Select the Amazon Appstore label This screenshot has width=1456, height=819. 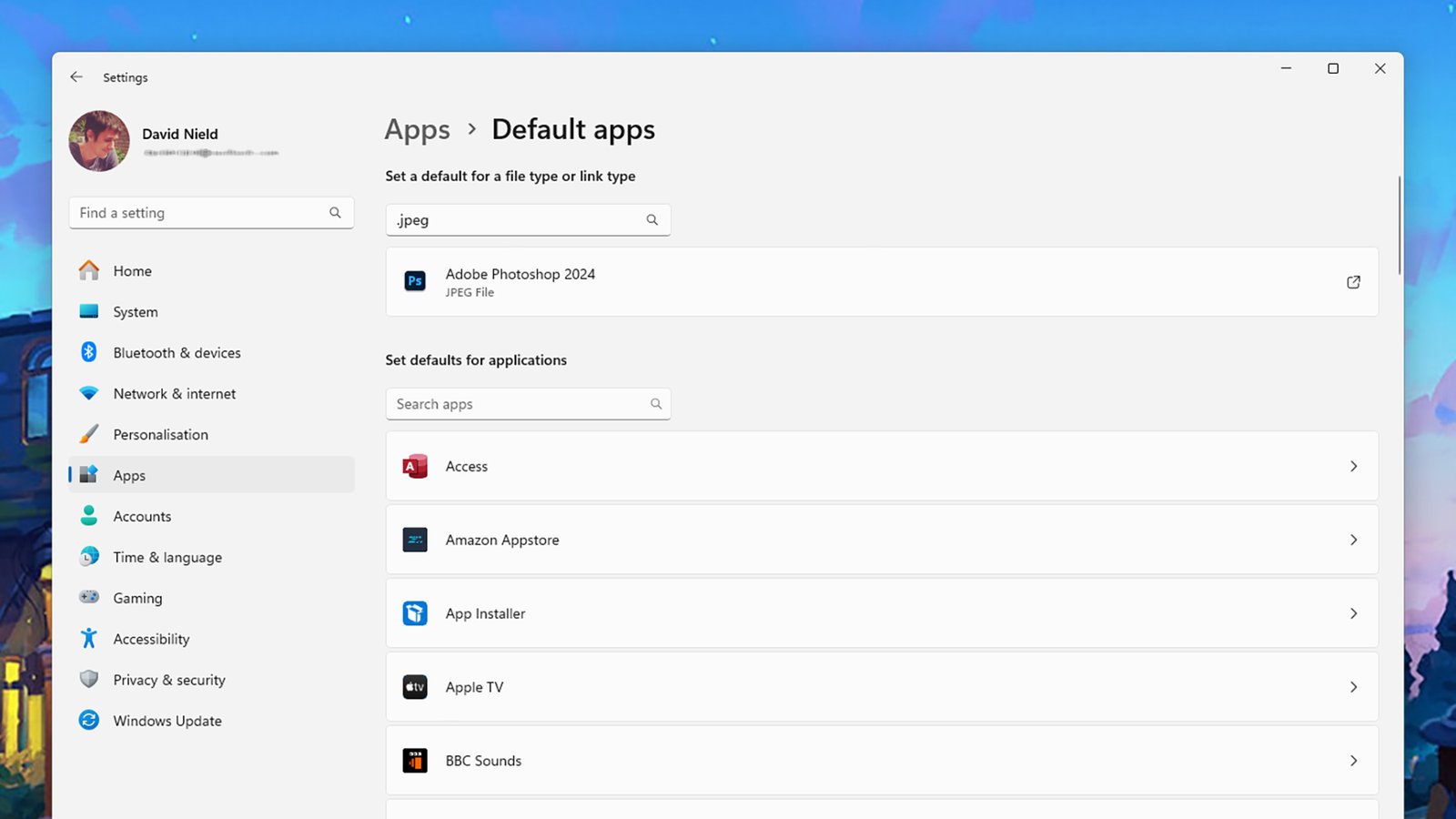click(x=502, y=540)
